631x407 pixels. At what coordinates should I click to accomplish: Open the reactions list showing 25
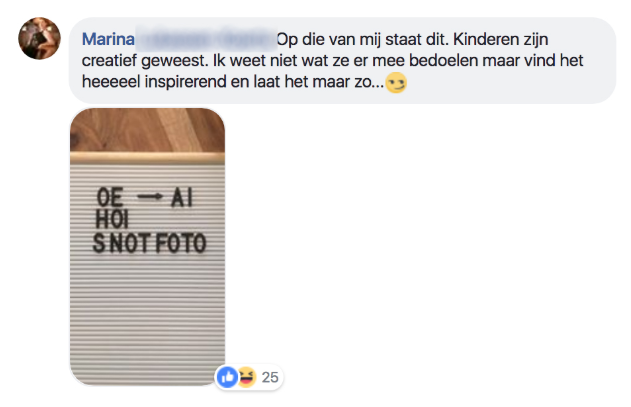tap(270, 377)
